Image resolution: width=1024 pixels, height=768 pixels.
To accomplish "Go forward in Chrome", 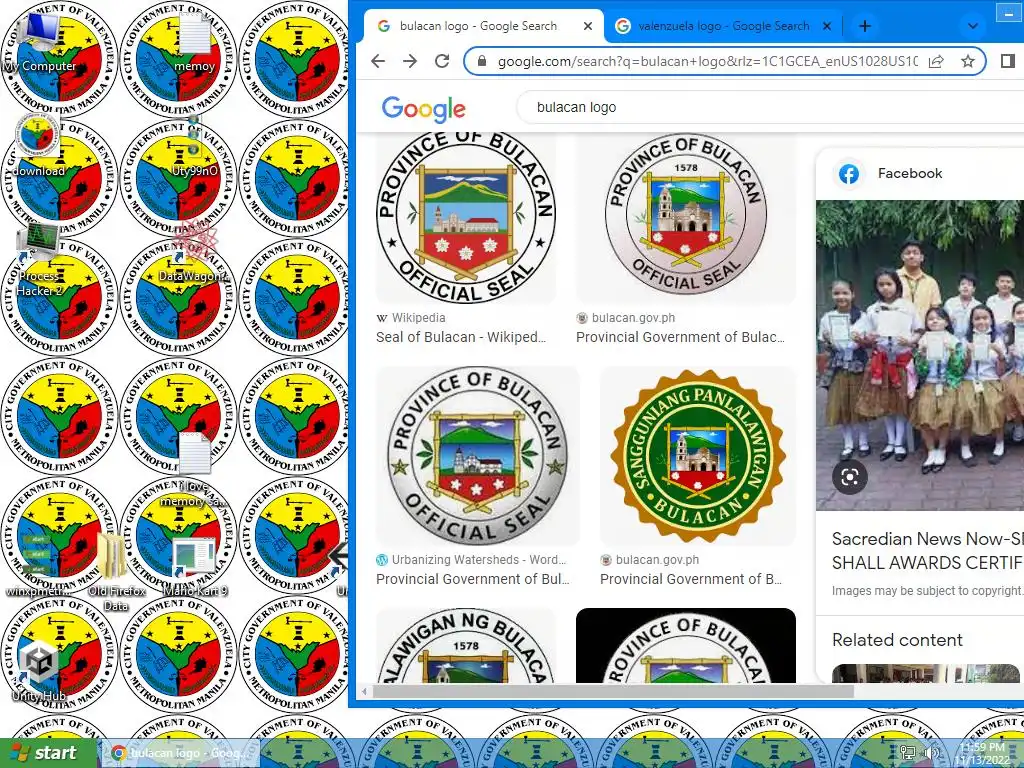I will [409, 61].
